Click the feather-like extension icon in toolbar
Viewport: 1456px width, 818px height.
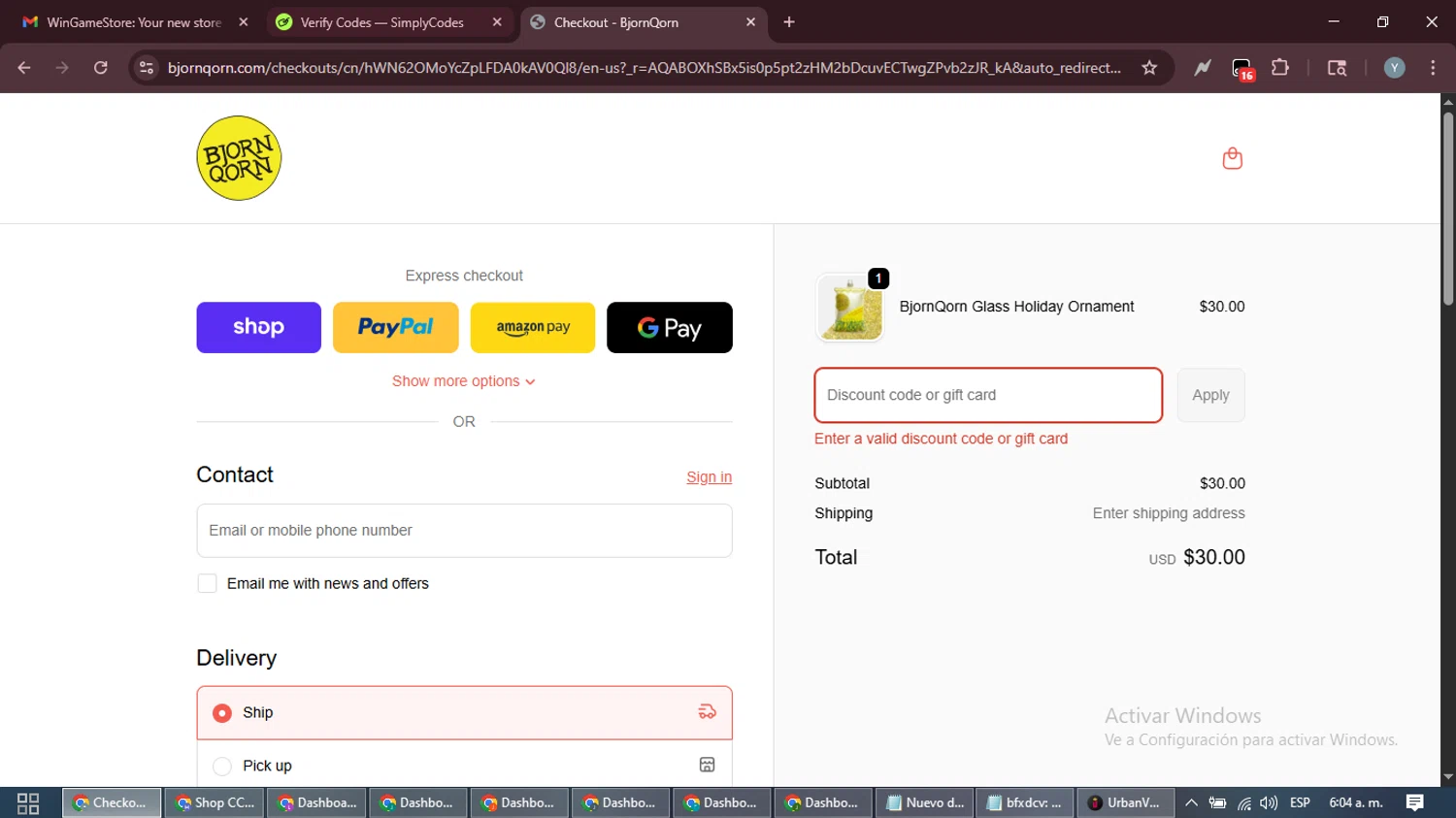1203,68
